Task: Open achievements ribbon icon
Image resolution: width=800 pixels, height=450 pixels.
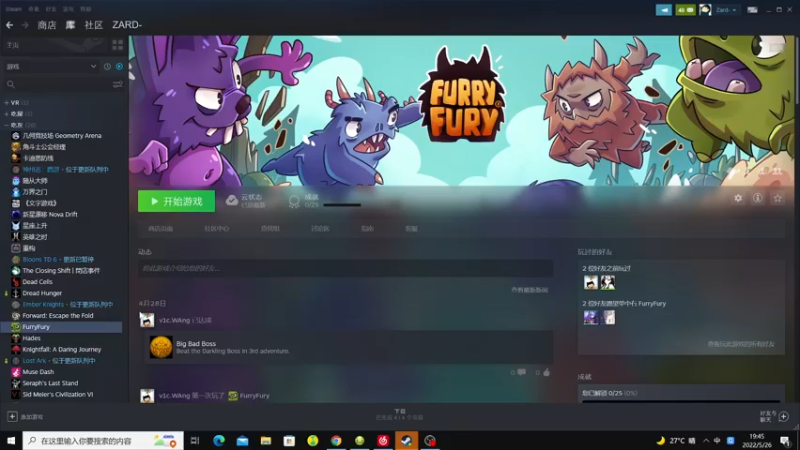Action: [x=294, y=201]
